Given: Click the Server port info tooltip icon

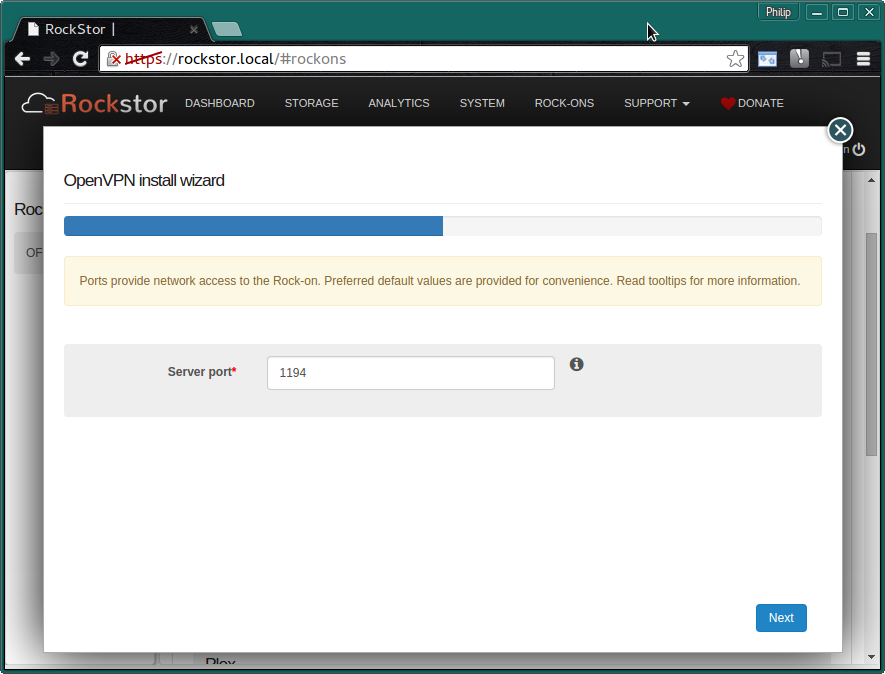Looking at the screenshot, I should point(576,364).
